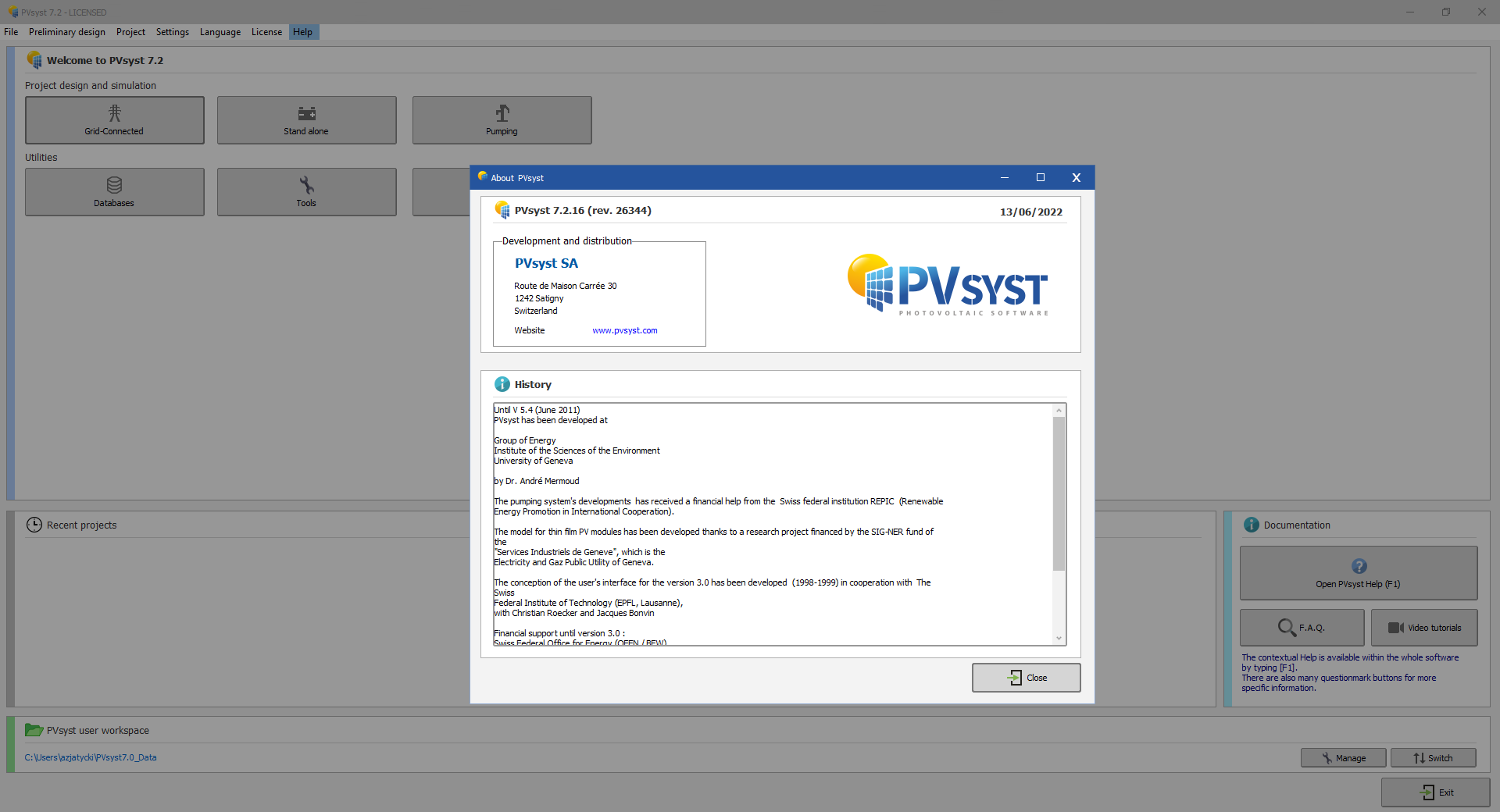Click the Databases stack icon
Screen dimensions: 1500x812
114,185
